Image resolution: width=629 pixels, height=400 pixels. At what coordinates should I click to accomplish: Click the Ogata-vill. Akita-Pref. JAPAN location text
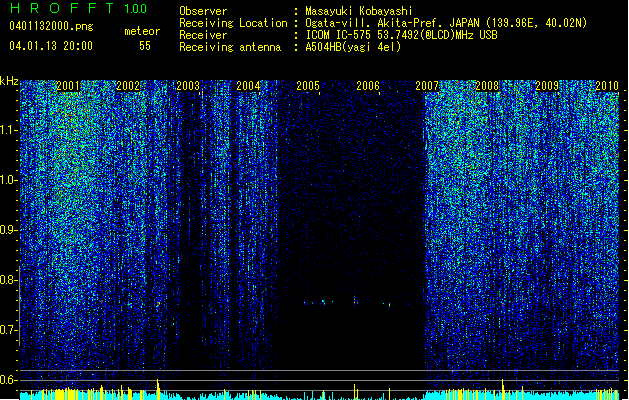[x=446, y=23]
